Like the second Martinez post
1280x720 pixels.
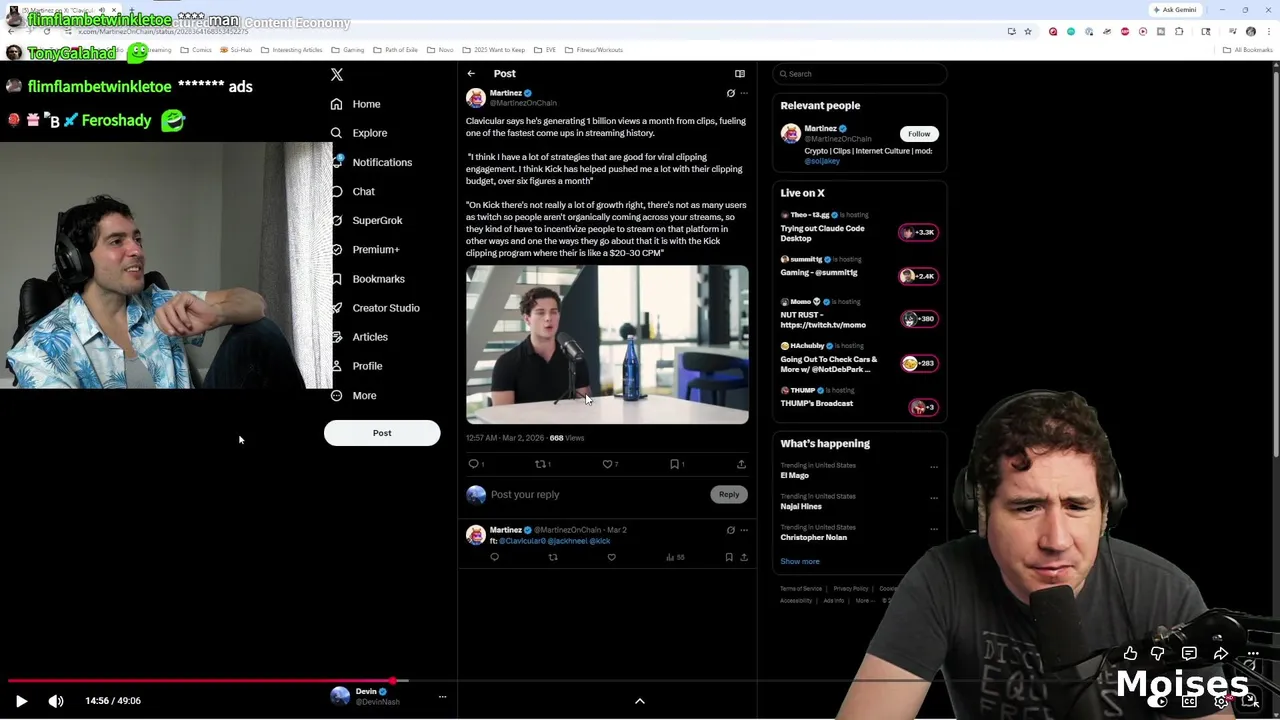(611, 557)
